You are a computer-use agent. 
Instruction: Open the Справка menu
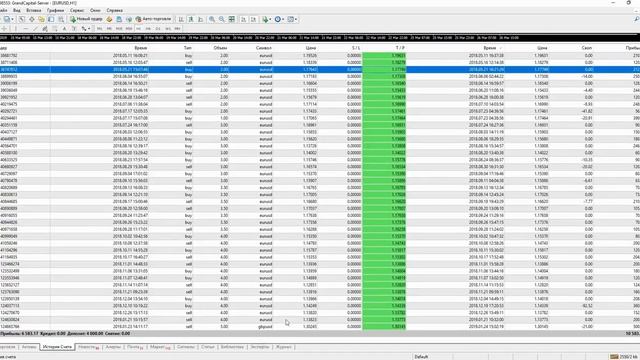[114, 10]
